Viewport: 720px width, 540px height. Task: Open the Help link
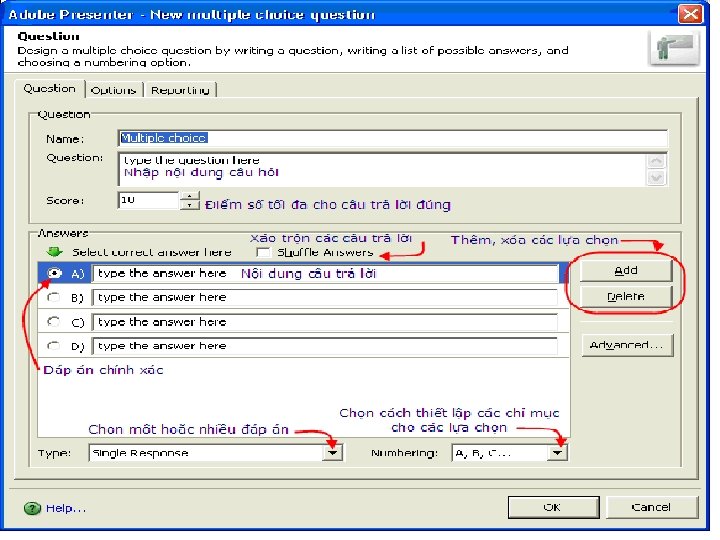click(66, 508)
